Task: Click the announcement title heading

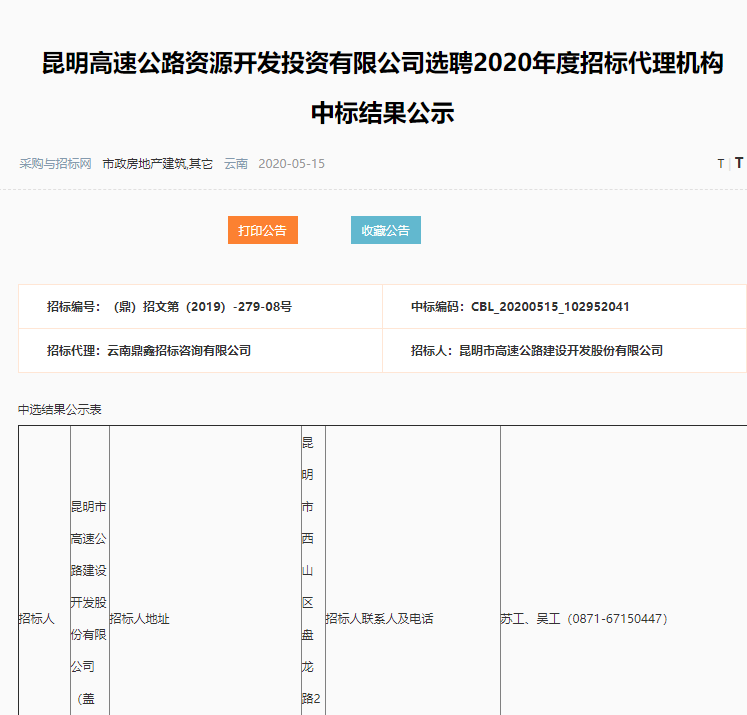Action: pyautogui.click(x=382, y=88)
